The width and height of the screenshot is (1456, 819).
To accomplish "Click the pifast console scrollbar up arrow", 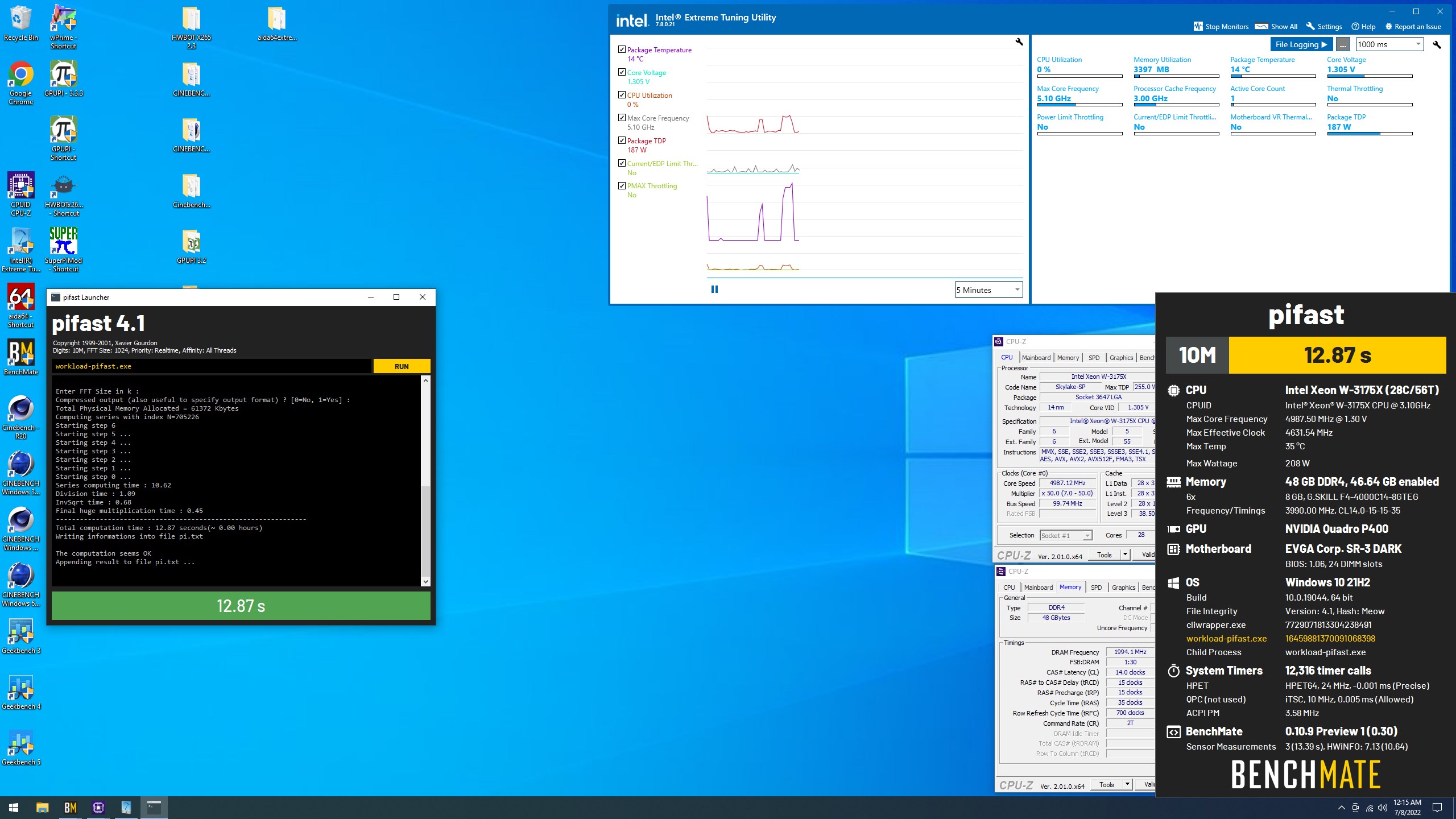I will pos(425,380).
